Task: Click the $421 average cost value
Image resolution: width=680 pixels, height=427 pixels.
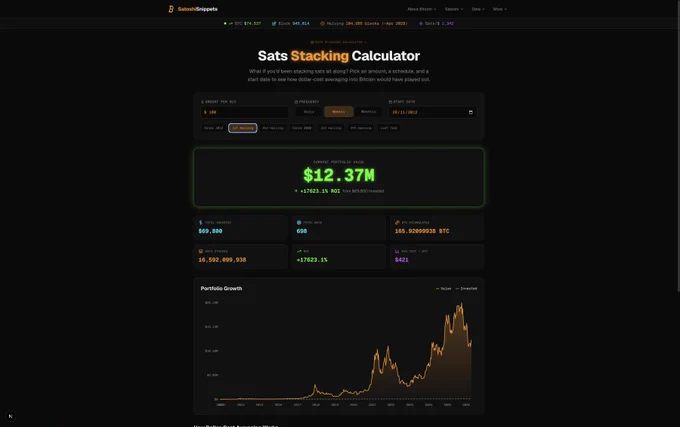Action: point(402,260)
